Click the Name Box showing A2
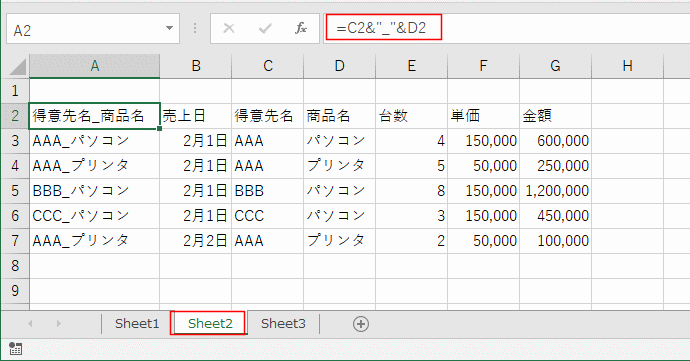690x361 pixels. coord(93,29)
